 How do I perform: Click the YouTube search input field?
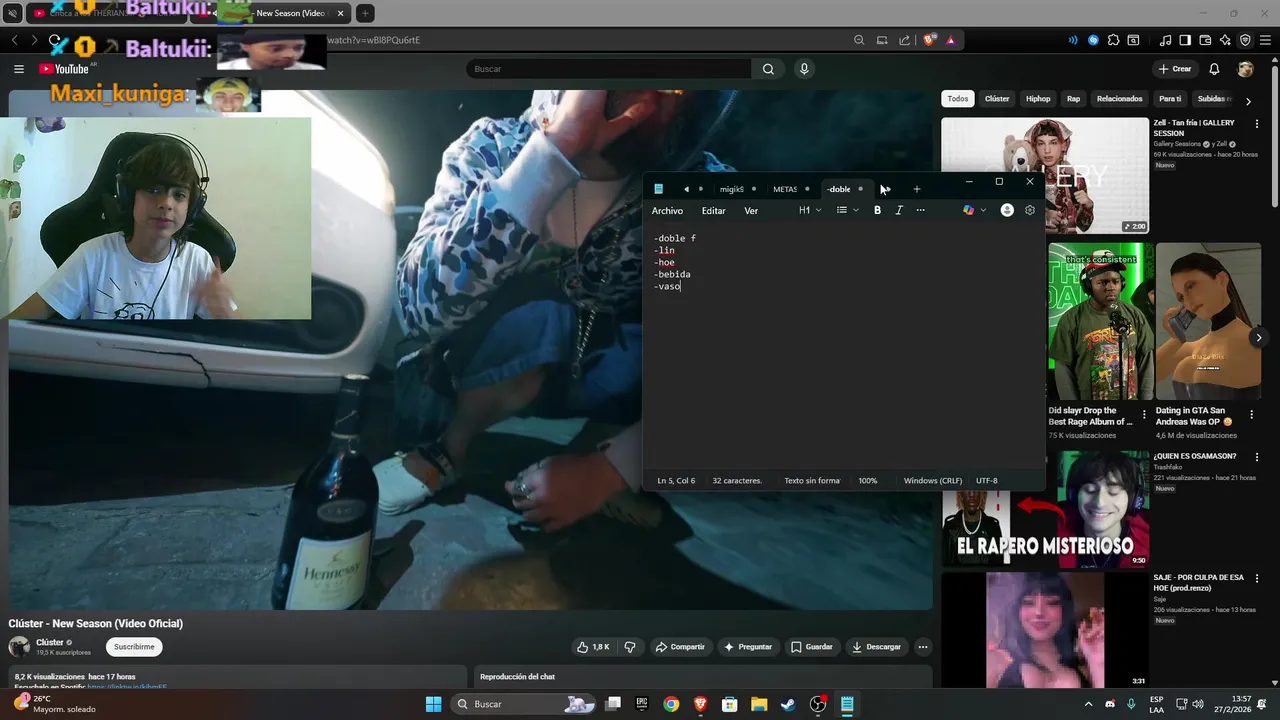click(608, 69)
